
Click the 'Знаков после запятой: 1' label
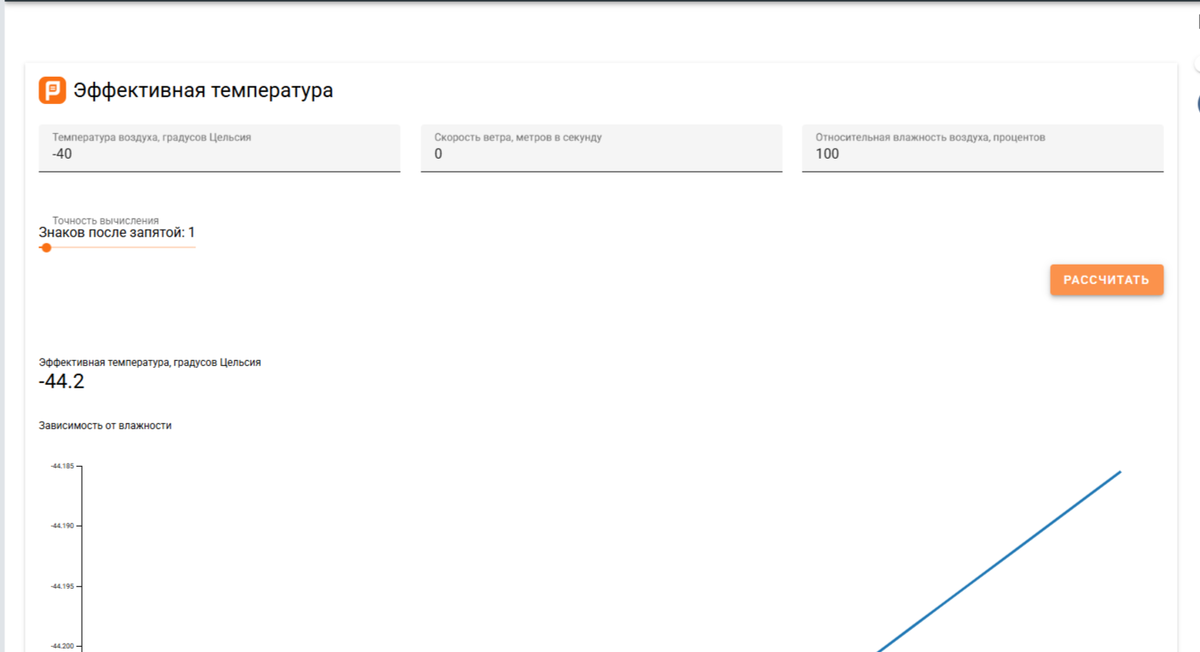pos(117,232)
